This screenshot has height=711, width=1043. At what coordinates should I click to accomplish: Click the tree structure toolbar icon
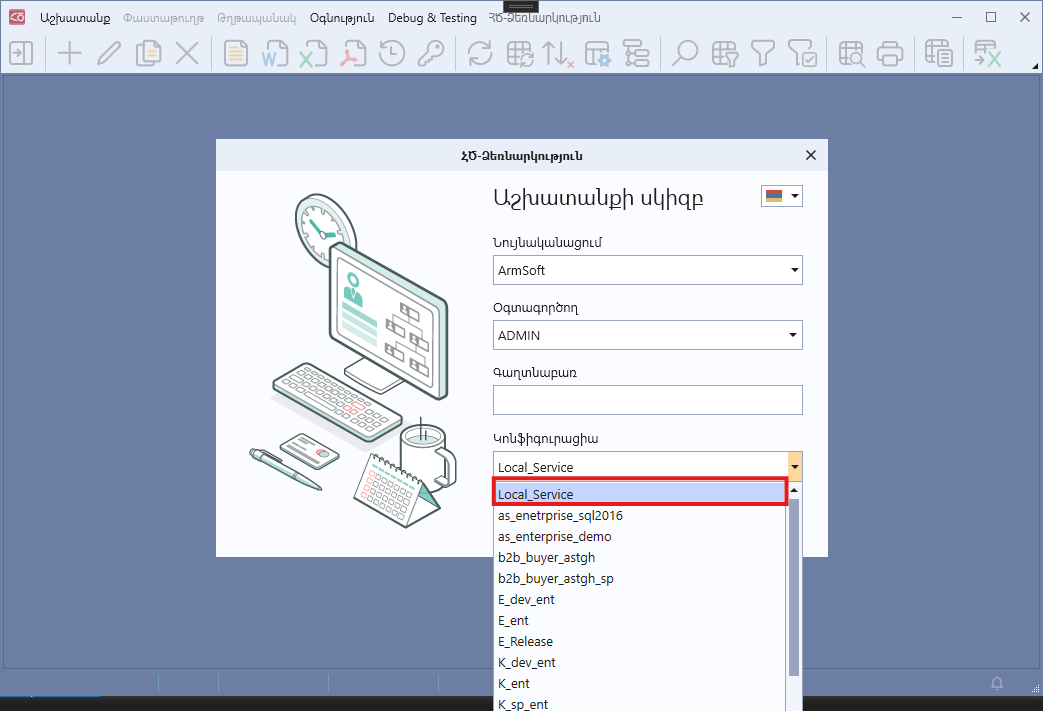pos(637,53)
